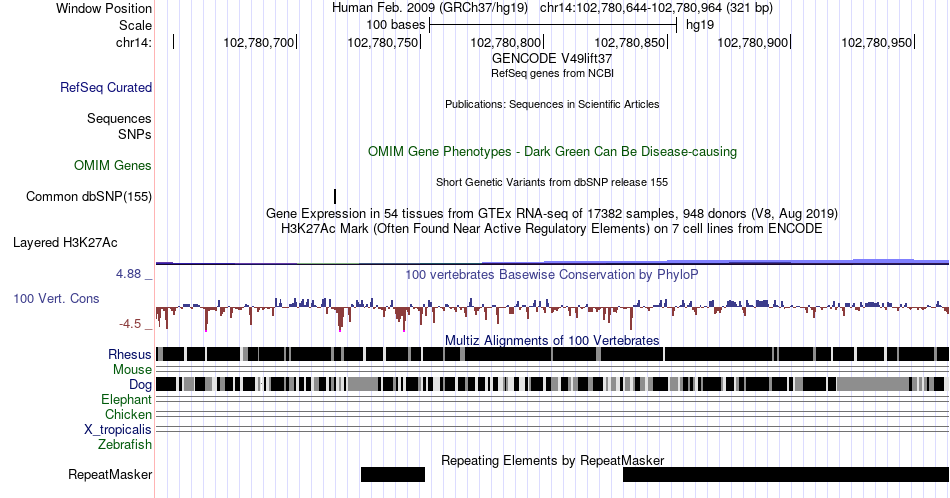Click the Dog alignment label
The image size is (950, 498).
140,385
